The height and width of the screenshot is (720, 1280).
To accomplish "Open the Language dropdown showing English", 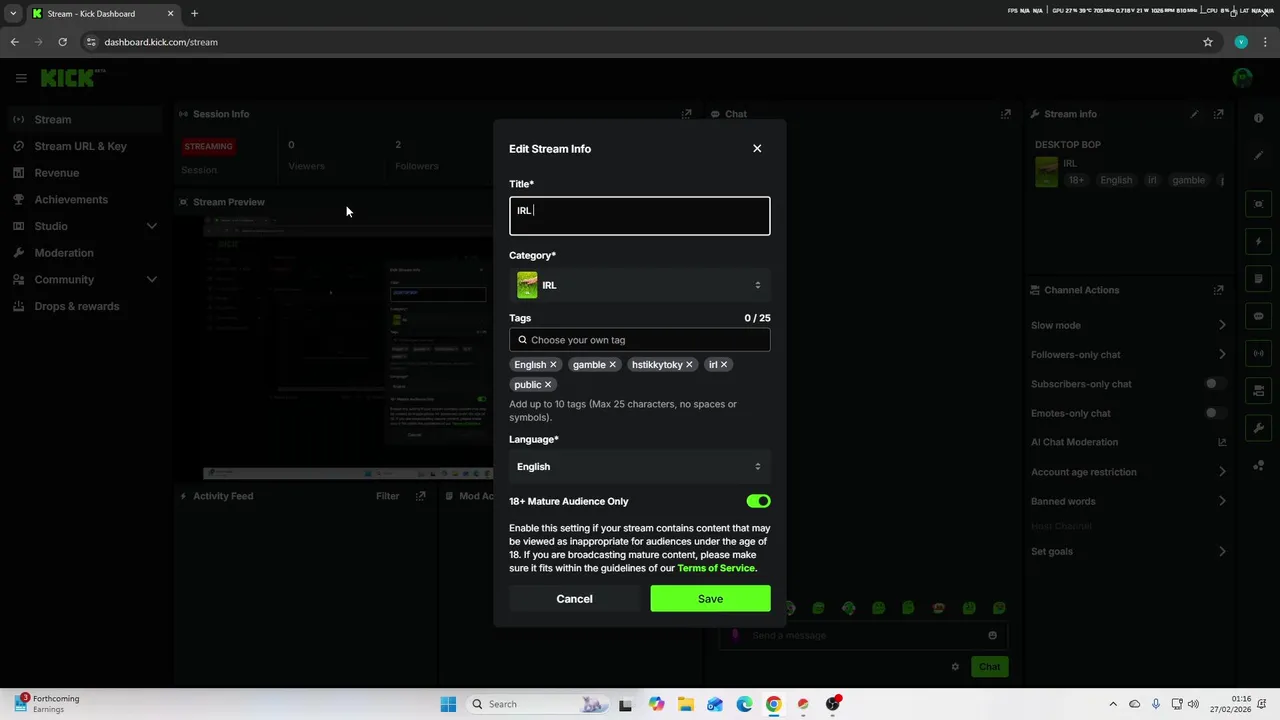I will [640, 467].
